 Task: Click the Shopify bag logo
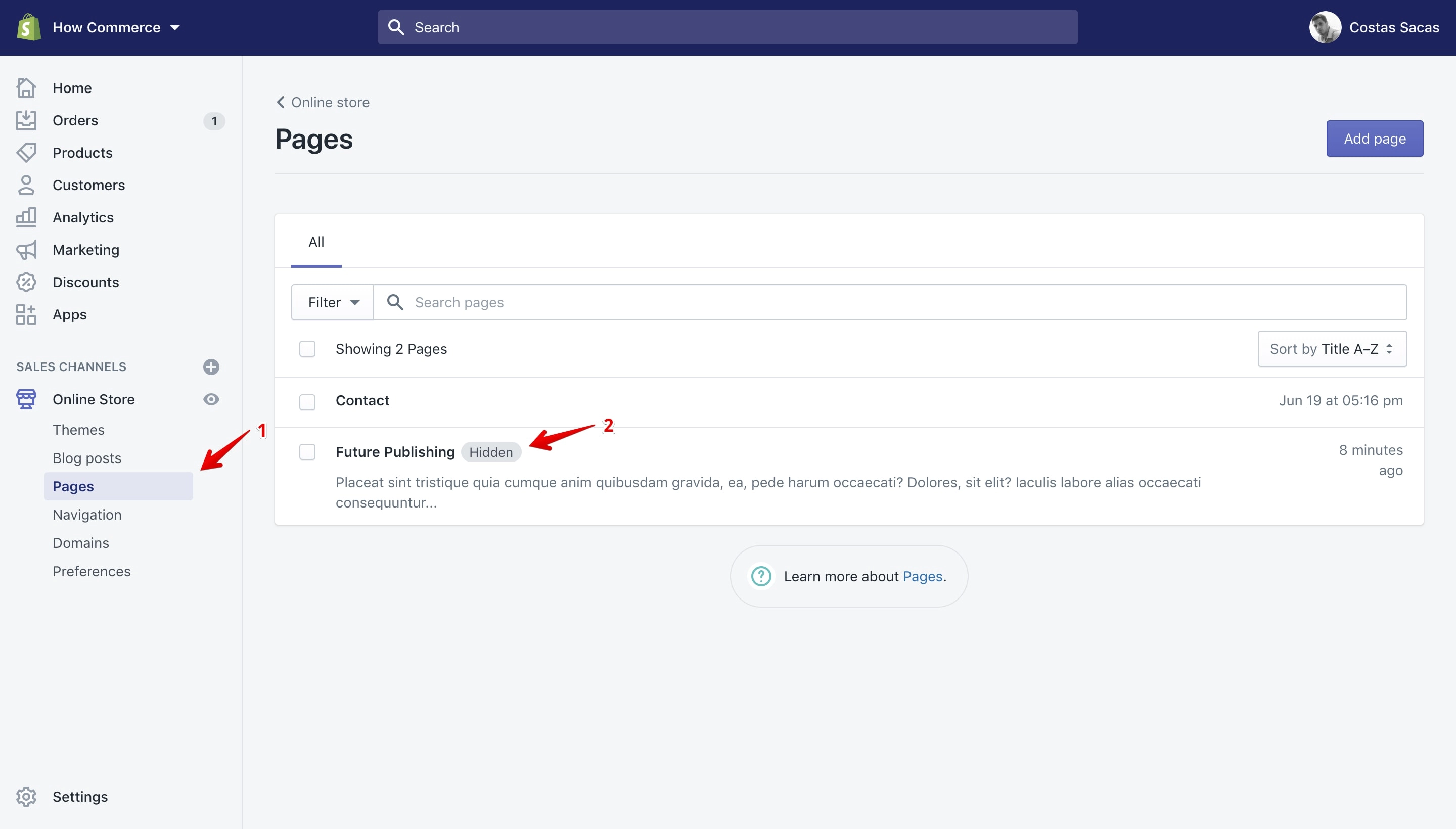[x=28, y=27]
